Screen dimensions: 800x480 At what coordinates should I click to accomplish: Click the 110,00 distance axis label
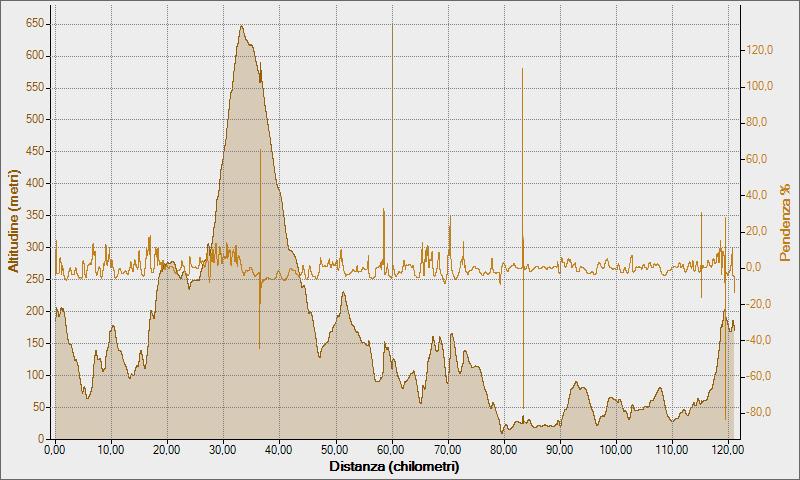pos(672,450)
